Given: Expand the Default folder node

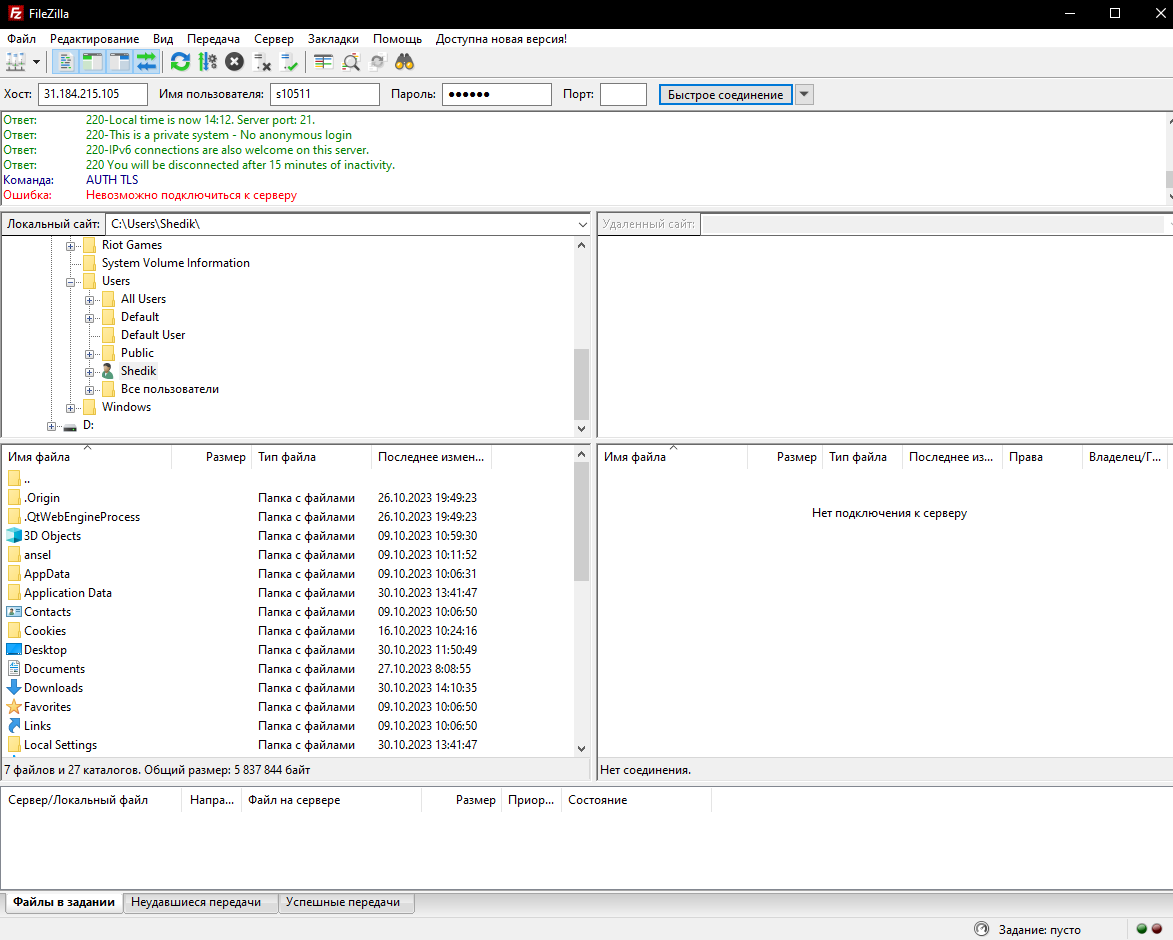Looking at the screenshot, I should [89, 318].
